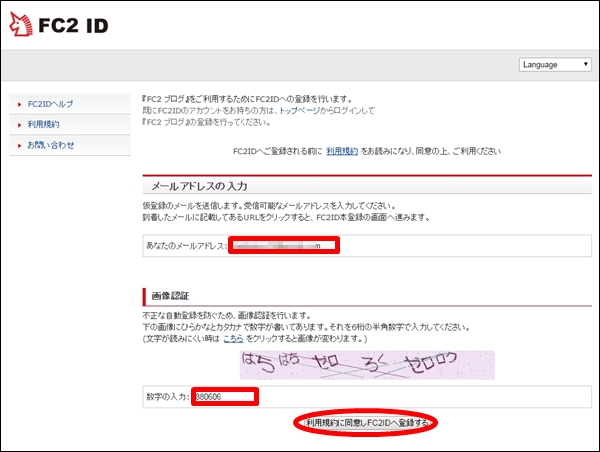Open the underlined 利用規約 link in the notice

342,151
